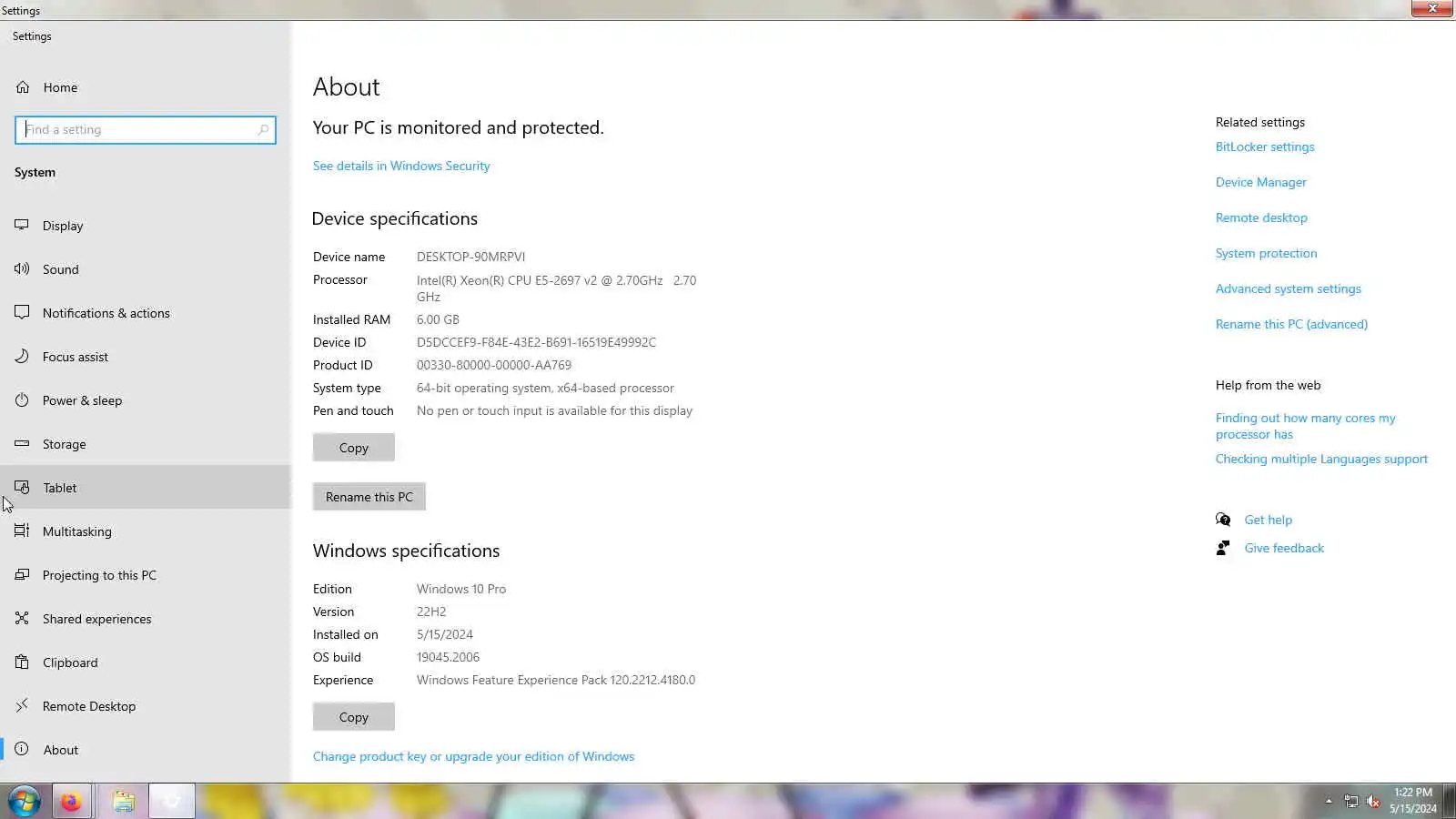
Task: Go to Sound settings
Action: pyautogui.click(x=146, y=269)
